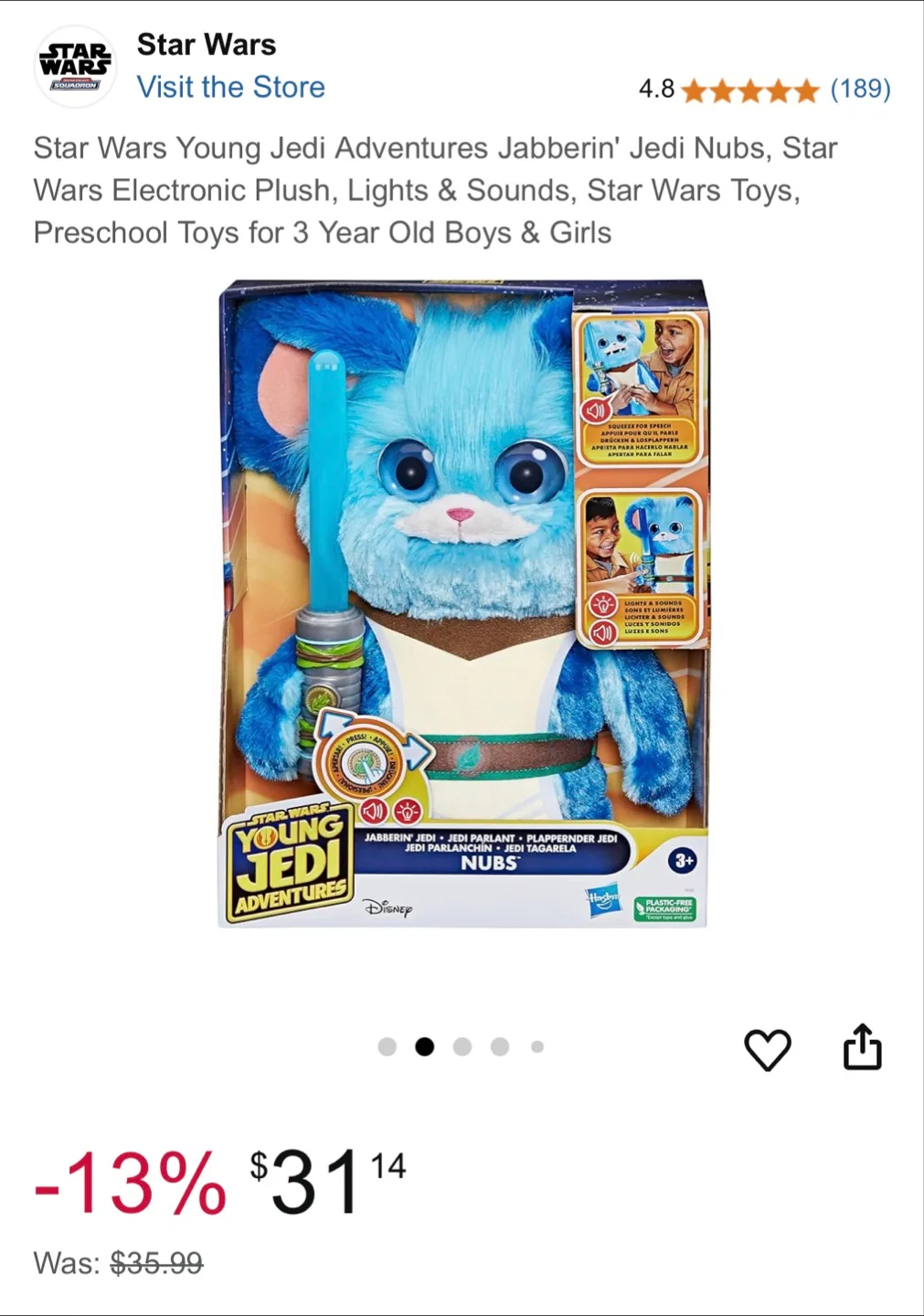Select the first image carousel dot

[x=388, y=1046]
